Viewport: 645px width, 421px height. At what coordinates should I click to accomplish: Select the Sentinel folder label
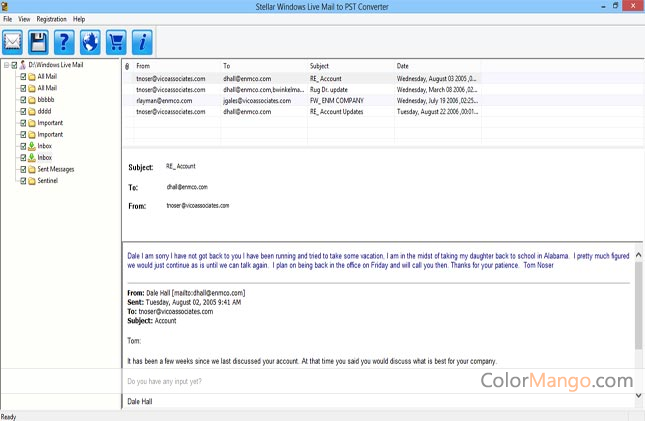[x=48, y=181]
